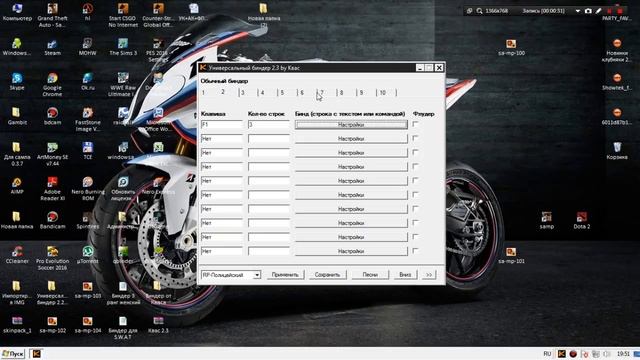The image size is (640, 360).
Task: Select the Skype desktop icon
Action: [x=17, y=81]
